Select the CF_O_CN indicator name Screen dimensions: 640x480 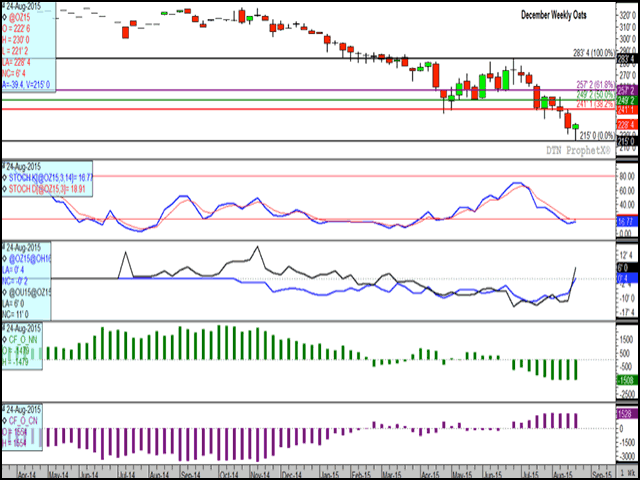point(23,419)
